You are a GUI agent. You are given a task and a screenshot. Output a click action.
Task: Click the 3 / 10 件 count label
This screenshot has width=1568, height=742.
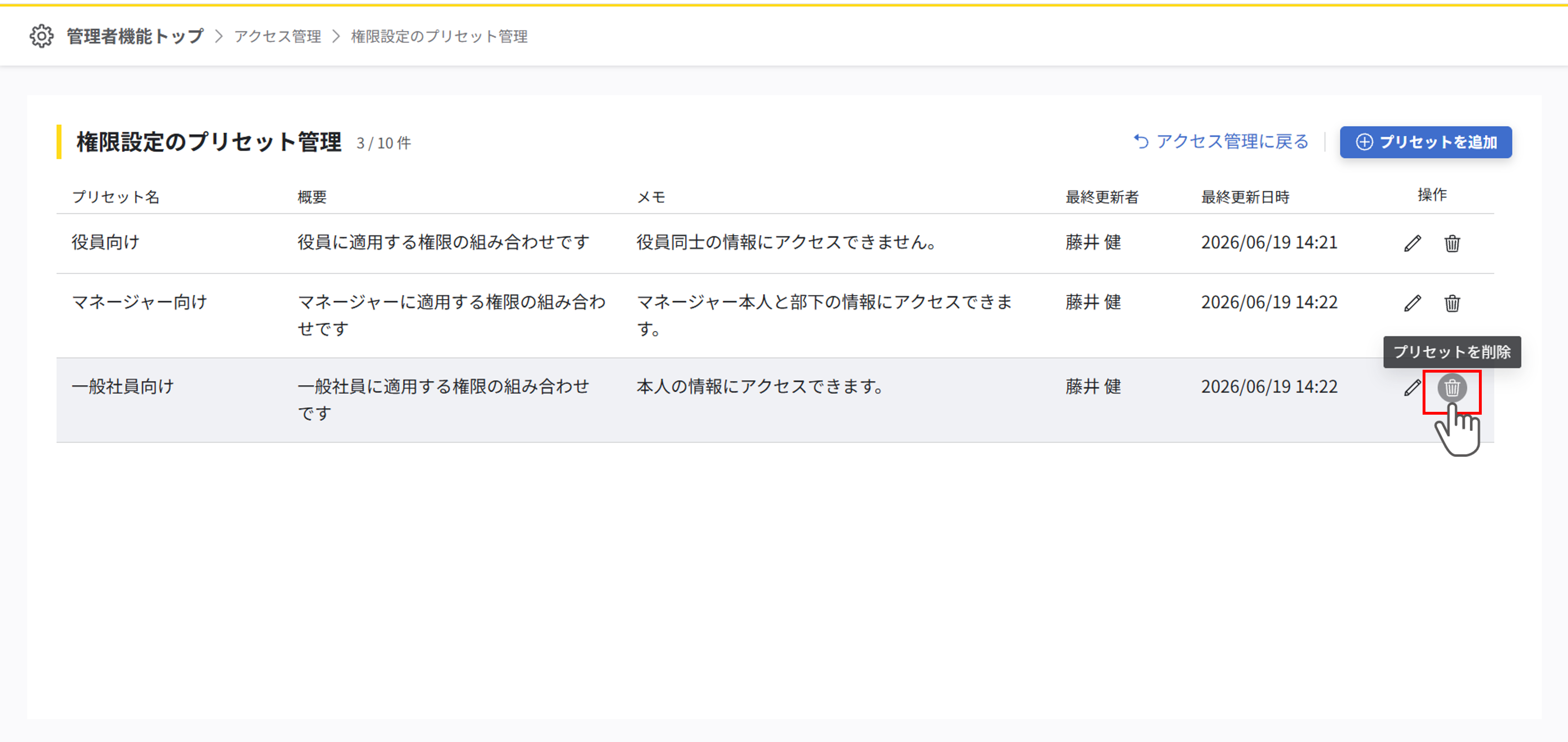[383, 143]
